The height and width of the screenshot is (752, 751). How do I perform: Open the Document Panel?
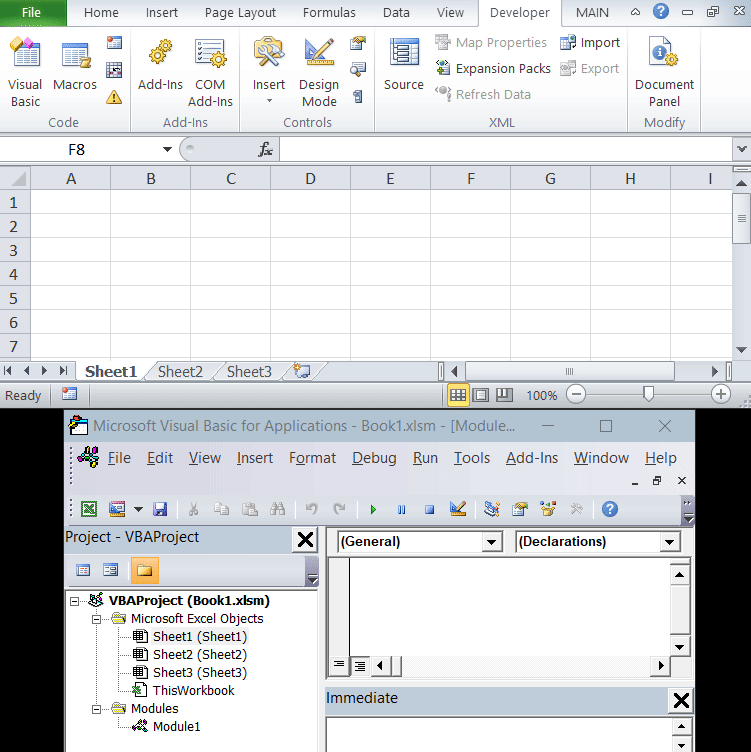[x=664, y=72]
